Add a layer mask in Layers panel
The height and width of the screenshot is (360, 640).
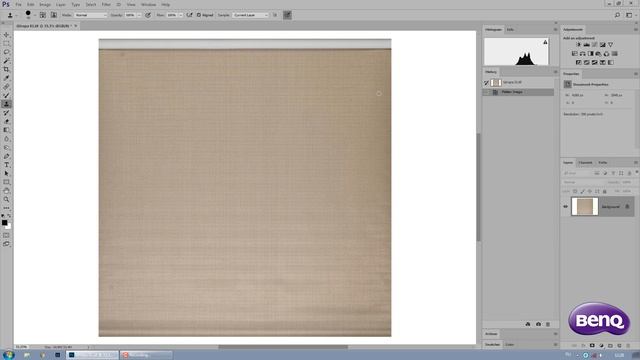[x=592, y=346]
